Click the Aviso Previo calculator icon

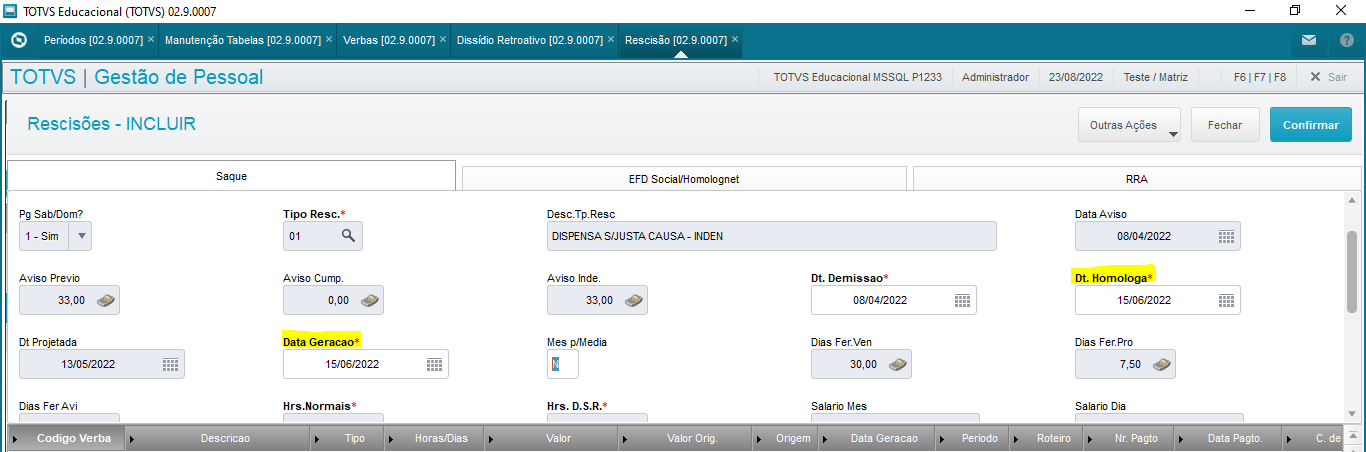(105, 300)
